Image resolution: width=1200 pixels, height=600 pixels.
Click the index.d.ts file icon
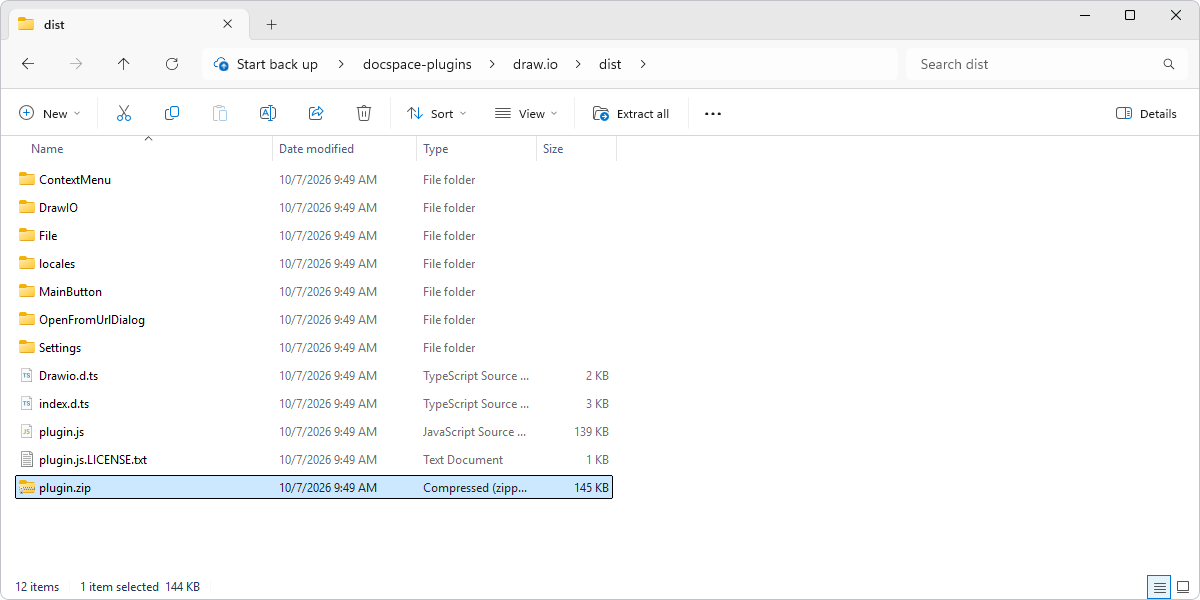tap(27, 404)
